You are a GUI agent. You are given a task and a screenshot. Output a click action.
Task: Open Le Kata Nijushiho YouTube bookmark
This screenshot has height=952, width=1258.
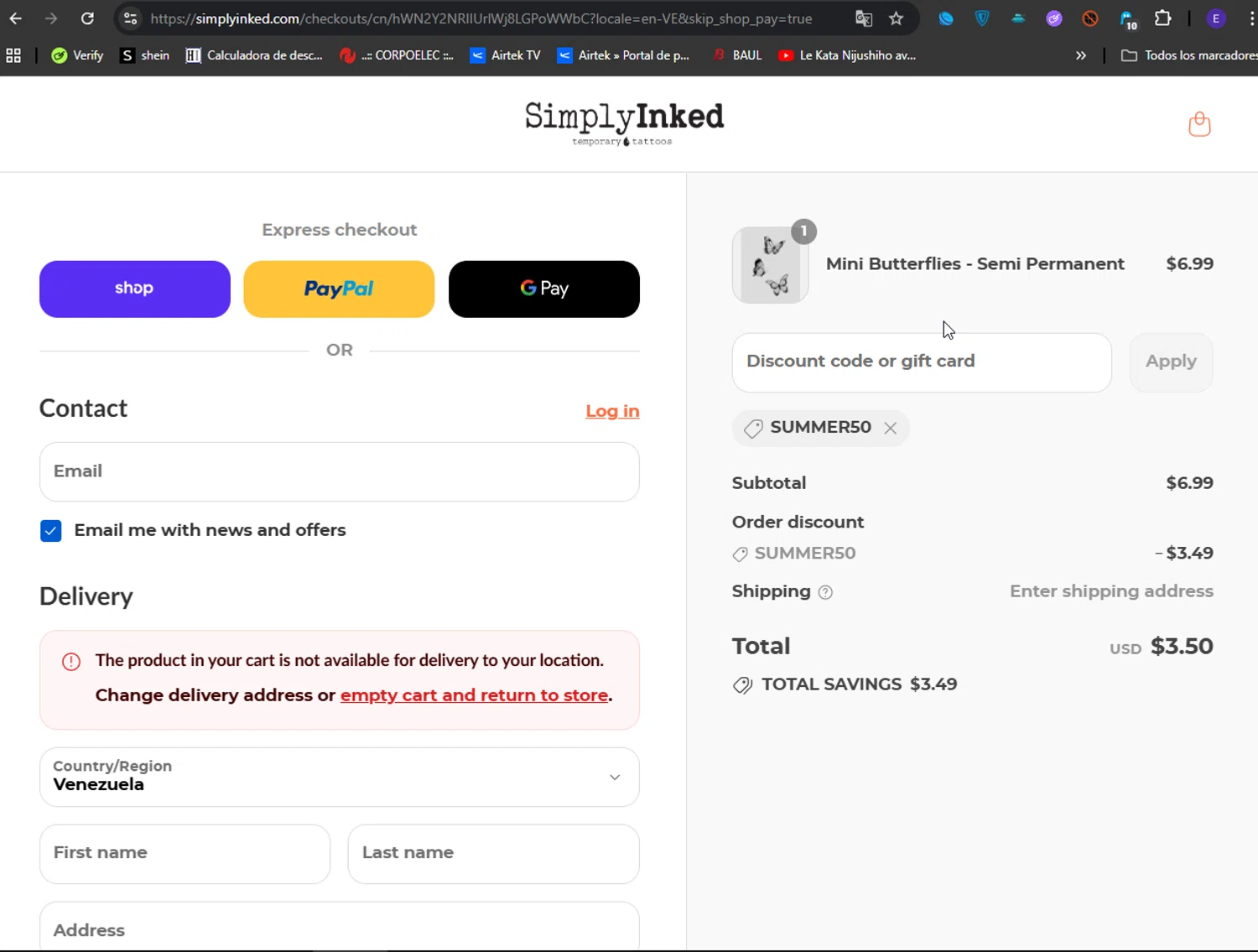(847, 55)
